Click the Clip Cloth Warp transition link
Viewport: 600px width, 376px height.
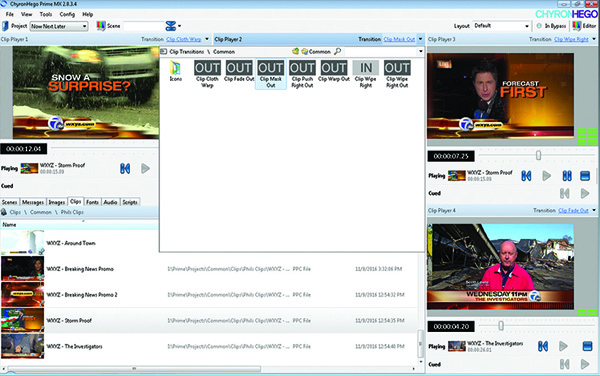tap(184, 39)
